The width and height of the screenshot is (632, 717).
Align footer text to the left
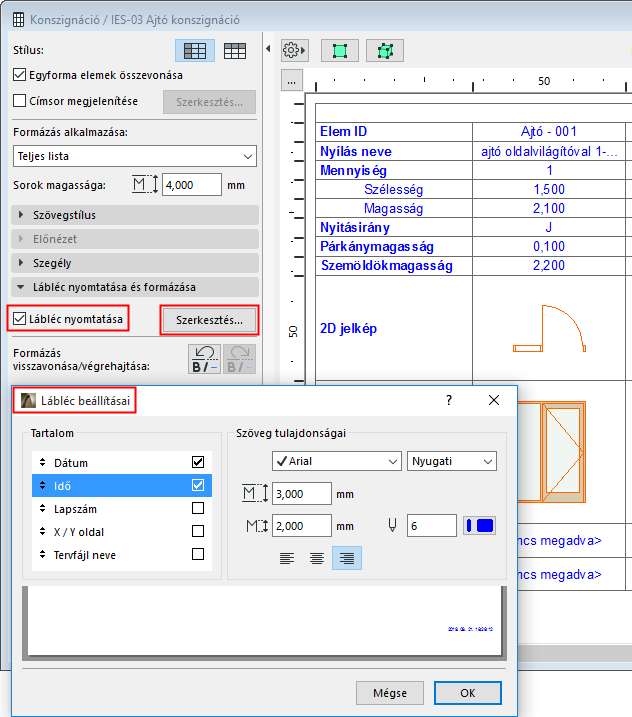[x=287, y=558]
